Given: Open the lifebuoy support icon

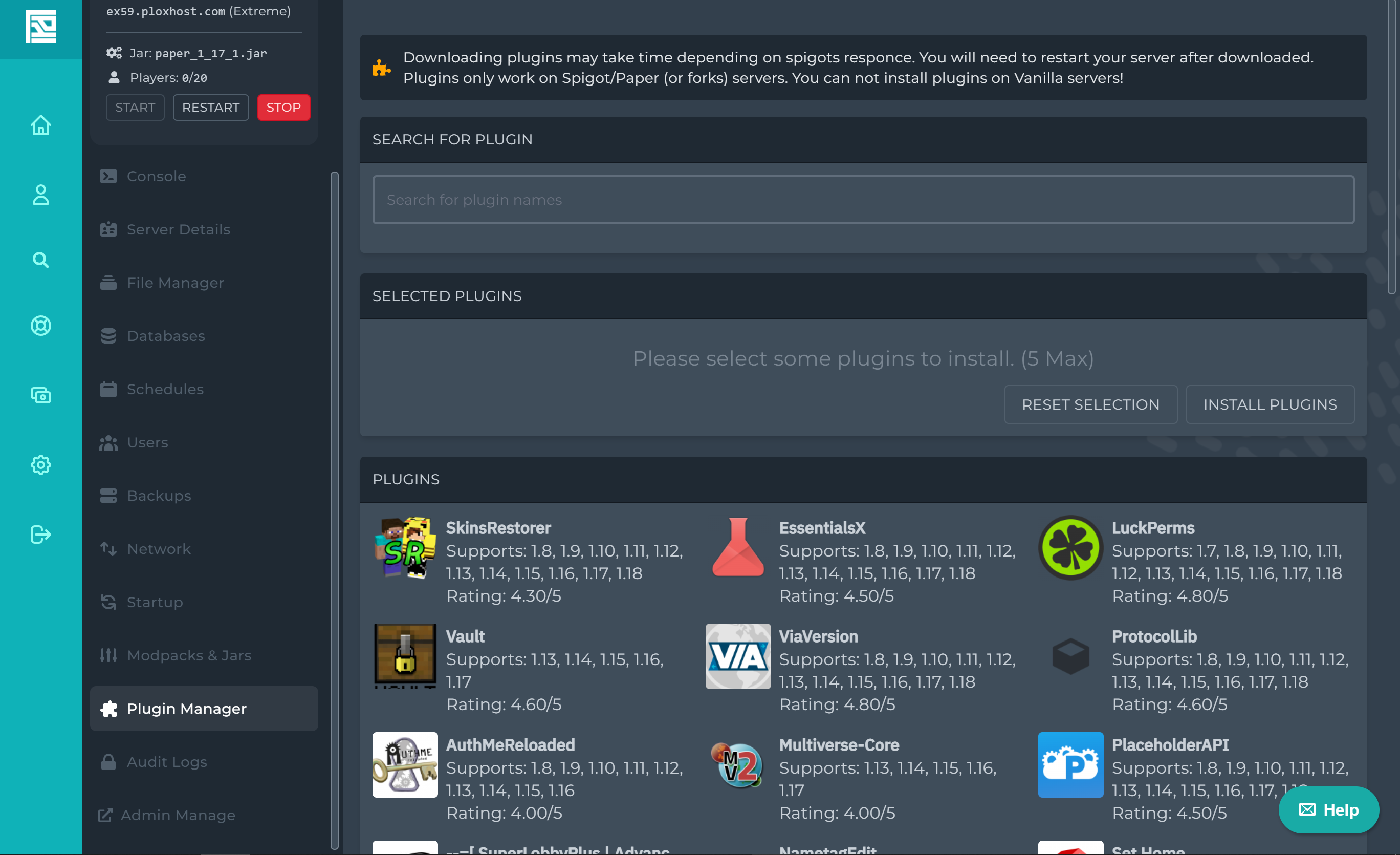Looking at the screenshot, I should coord(41,326).
